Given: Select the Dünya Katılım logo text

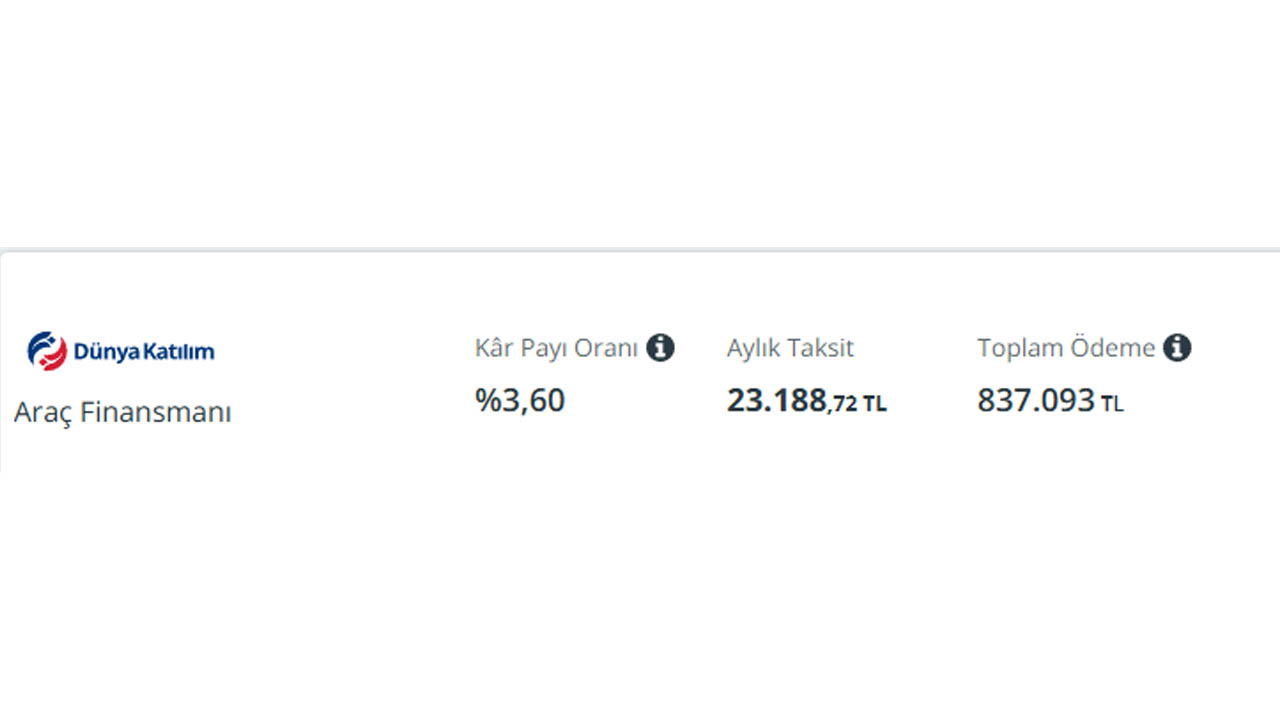Looking at the screenshot, I should tap(144, 352).
